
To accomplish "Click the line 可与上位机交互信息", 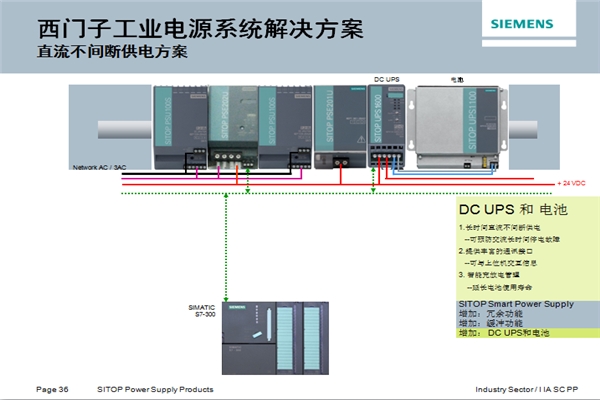I will (x=501, y=263).
